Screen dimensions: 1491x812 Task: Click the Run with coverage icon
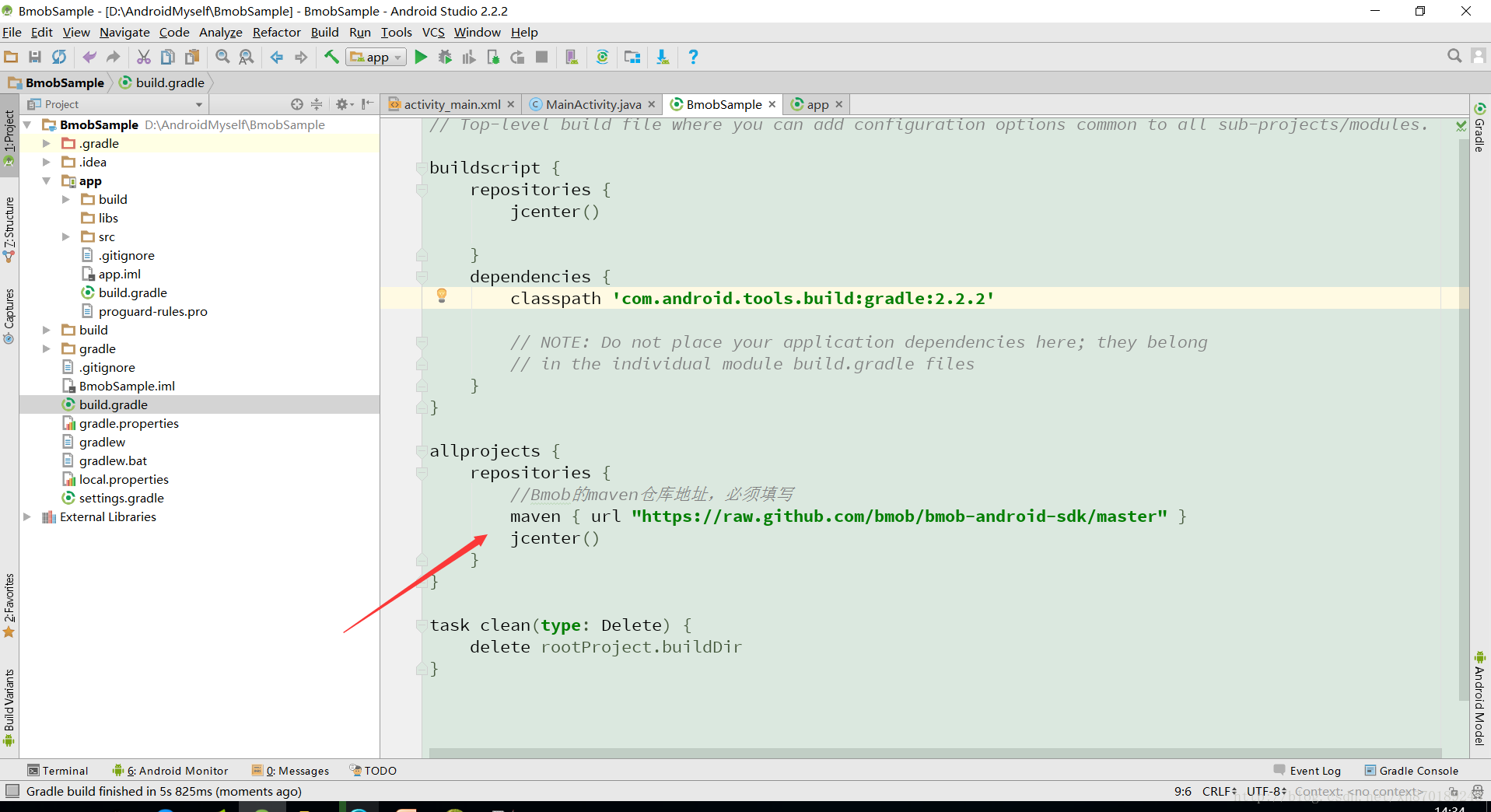469,57
